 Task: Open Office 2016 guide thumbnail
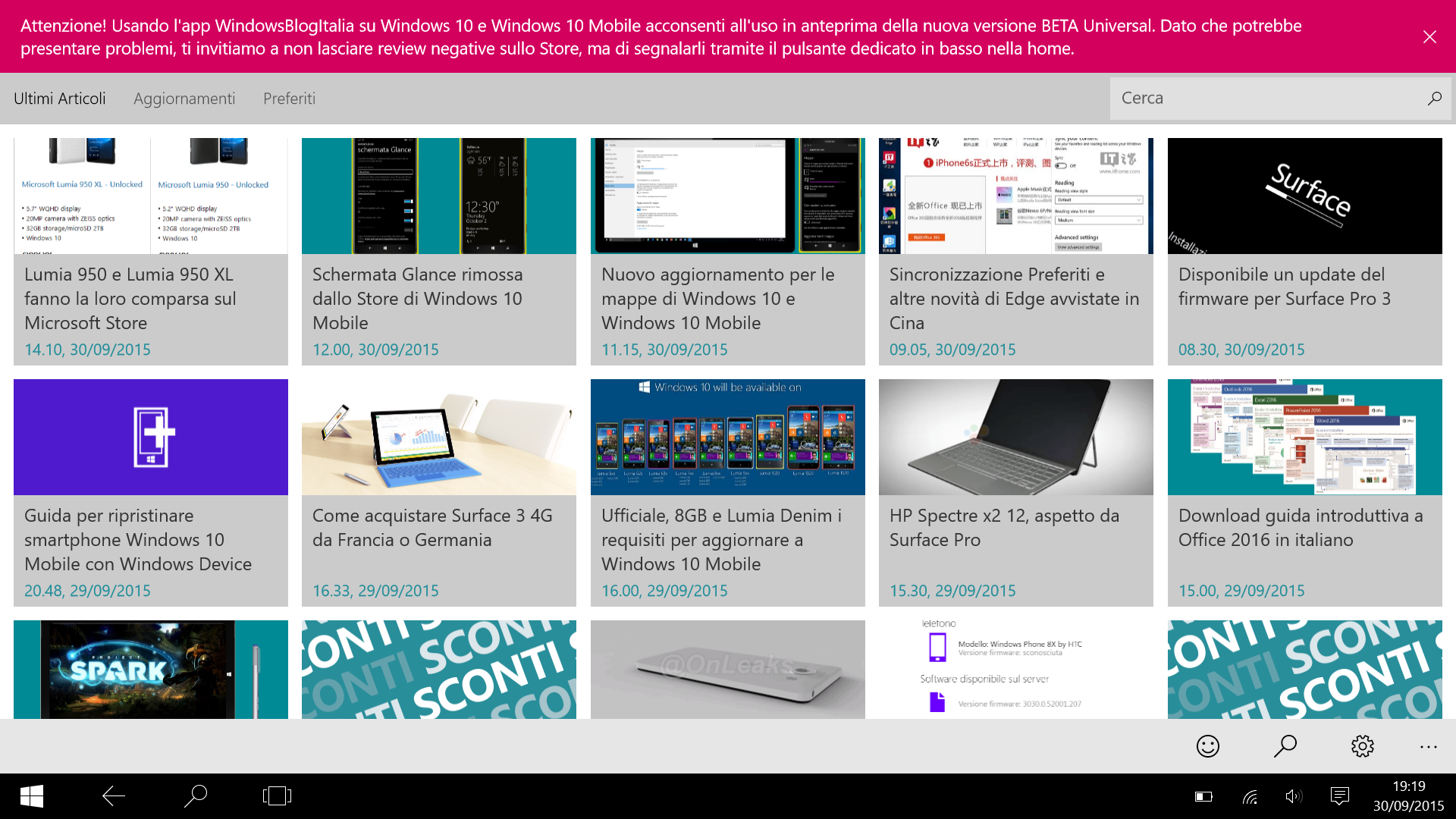[1305, 437]
